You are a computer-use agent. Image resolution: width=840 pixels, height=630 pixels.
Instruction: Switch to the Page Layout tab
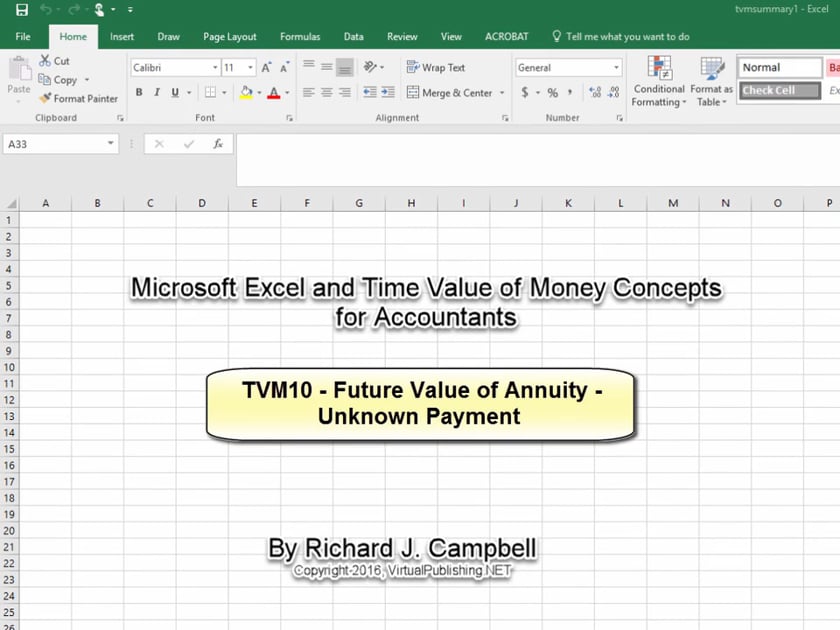tap(229, 36)
